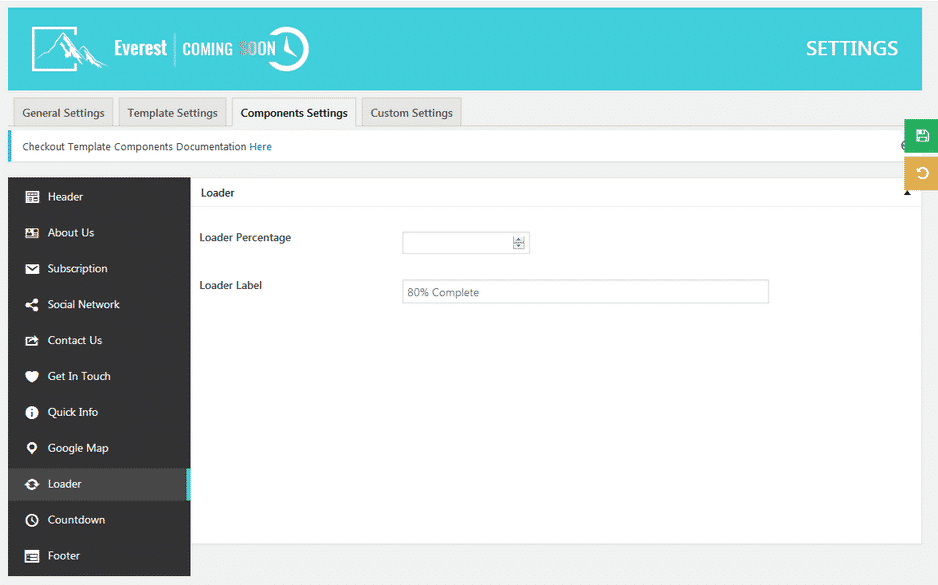The width and height of the screenshot is (938, 585).
Task: Select the Components Settings tab
Action: pos(294,112)
